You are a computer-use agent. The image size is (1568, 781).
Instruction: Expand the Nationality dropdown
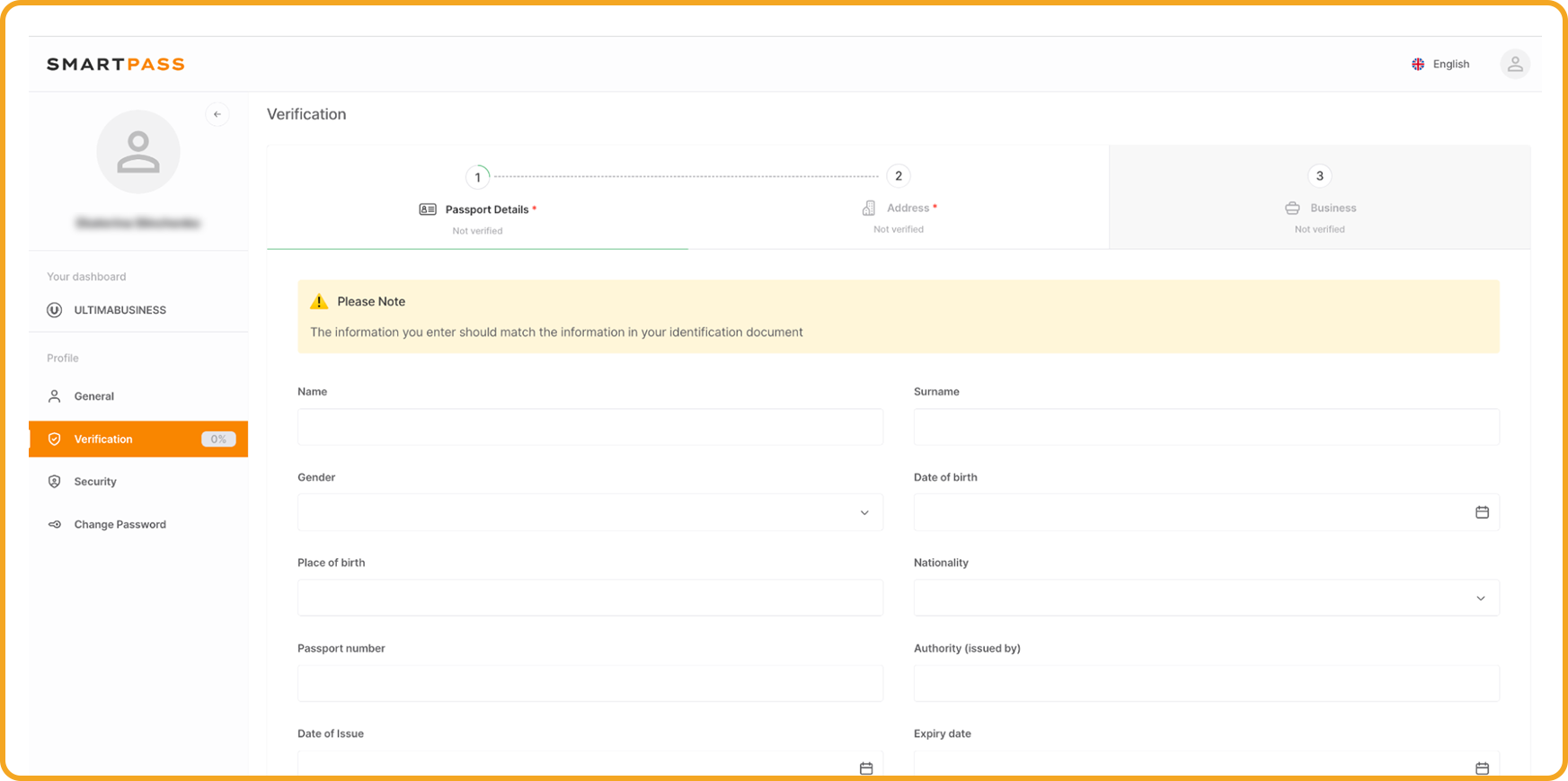1206,598
